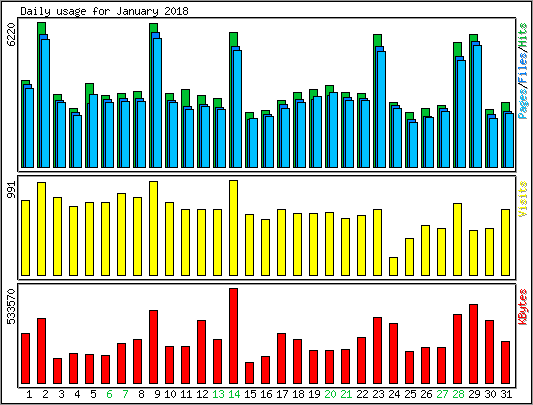The height and width of the screenshot is (405, 533).
Task: Click day 24 on the x-axis
Action: pyautogui.click(x=394, y=394)
